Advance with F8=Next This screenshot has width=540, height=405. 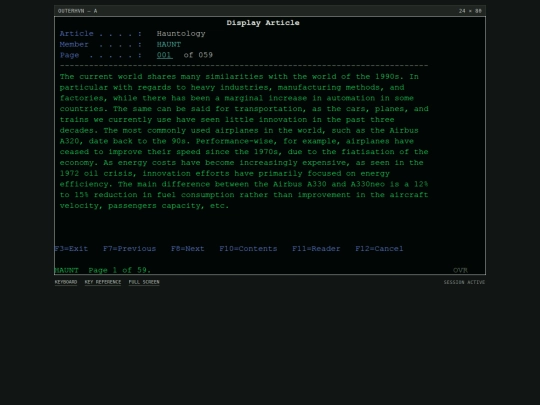(x=188, y=249)
